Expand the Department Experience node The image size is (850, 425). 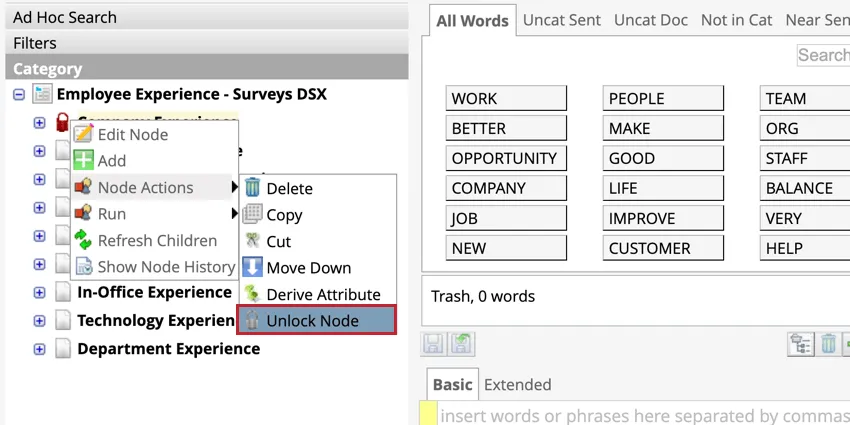click(x=39, y=349)
